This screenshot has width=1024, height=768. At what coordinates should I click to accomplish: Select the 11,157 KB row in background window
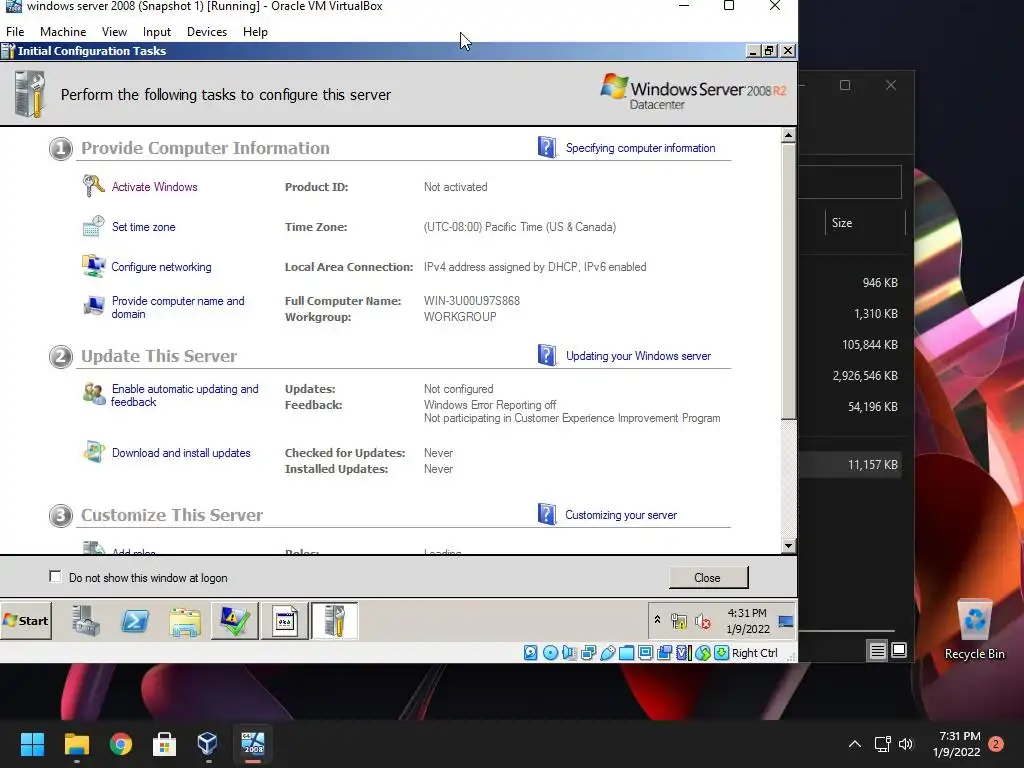point(850,464)
